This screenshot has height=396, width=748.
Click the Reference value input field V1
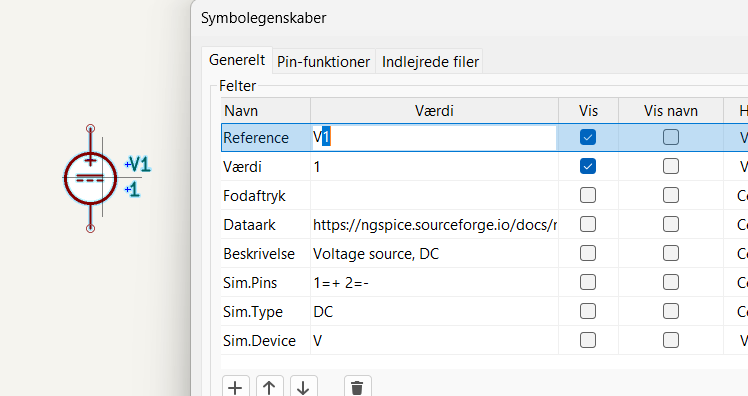point(434,137)
